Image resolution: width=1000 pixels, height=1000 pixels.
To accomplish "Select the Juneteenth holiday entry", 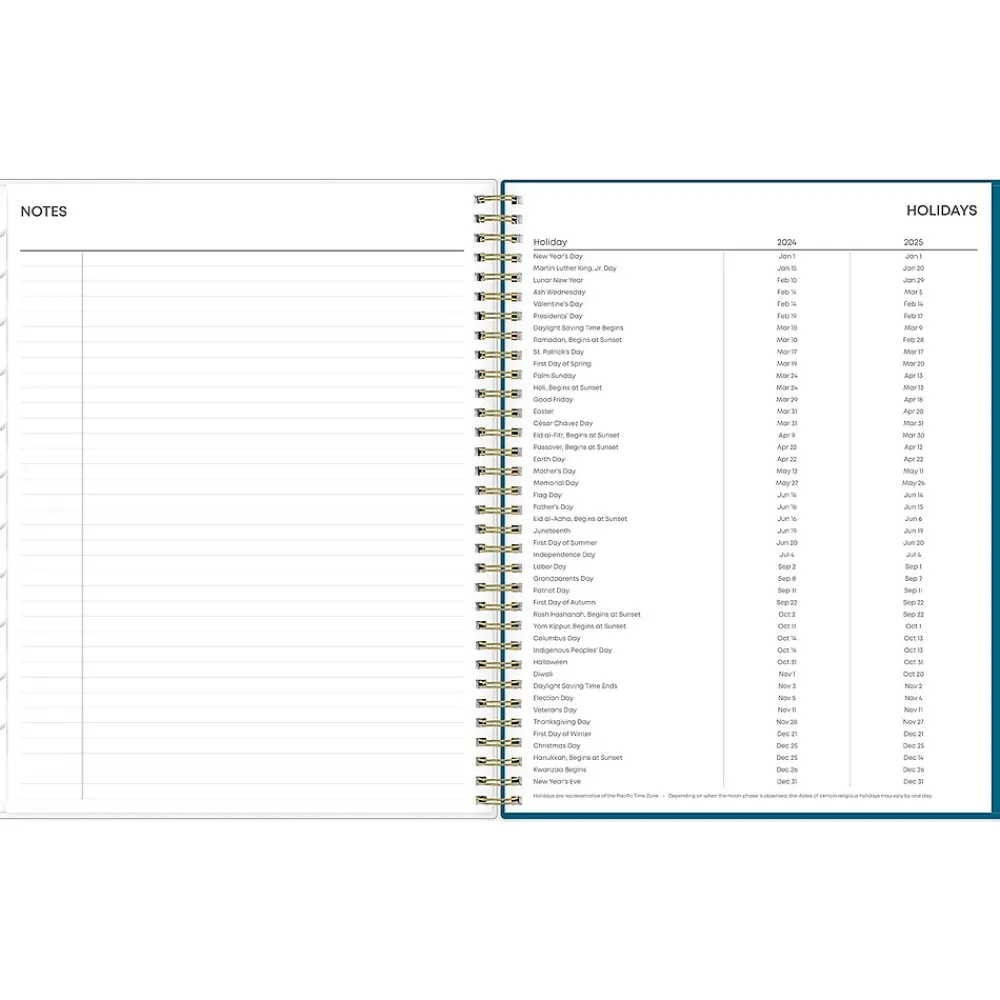I will pos(551,531).
